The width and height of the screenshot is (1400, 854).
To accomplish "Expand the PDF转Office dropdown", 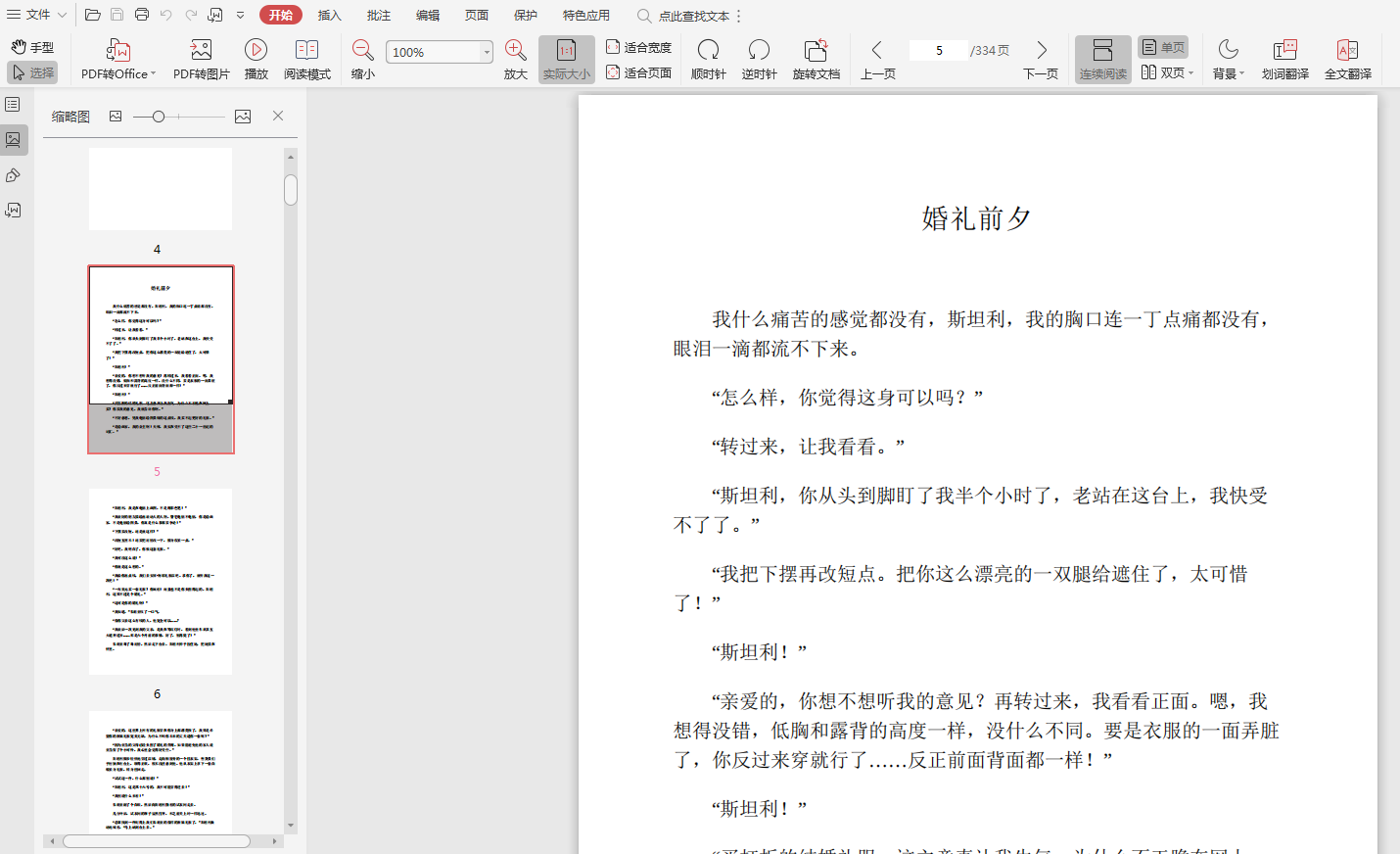I will tap(153, 74).
